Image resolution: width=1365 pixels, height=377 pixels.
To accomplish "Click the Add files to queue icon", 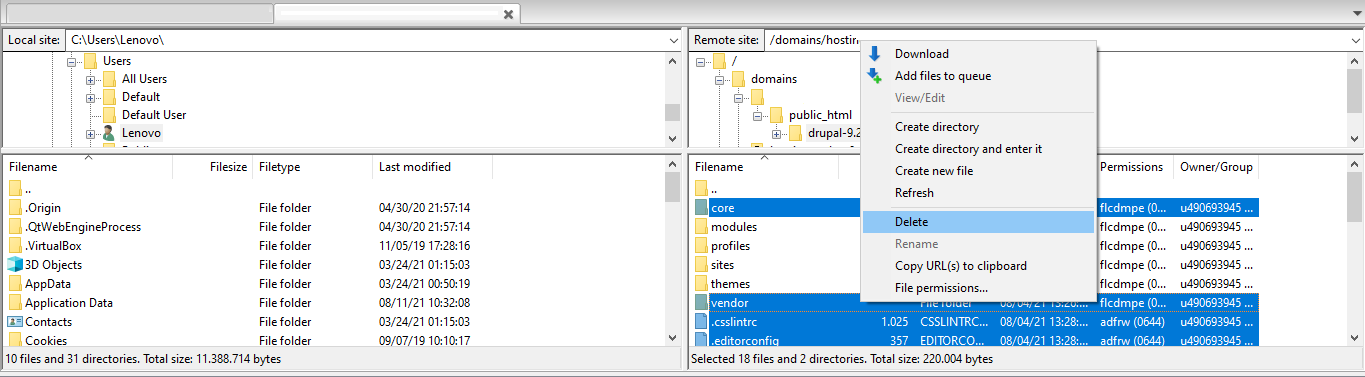I will pos(874,76).
